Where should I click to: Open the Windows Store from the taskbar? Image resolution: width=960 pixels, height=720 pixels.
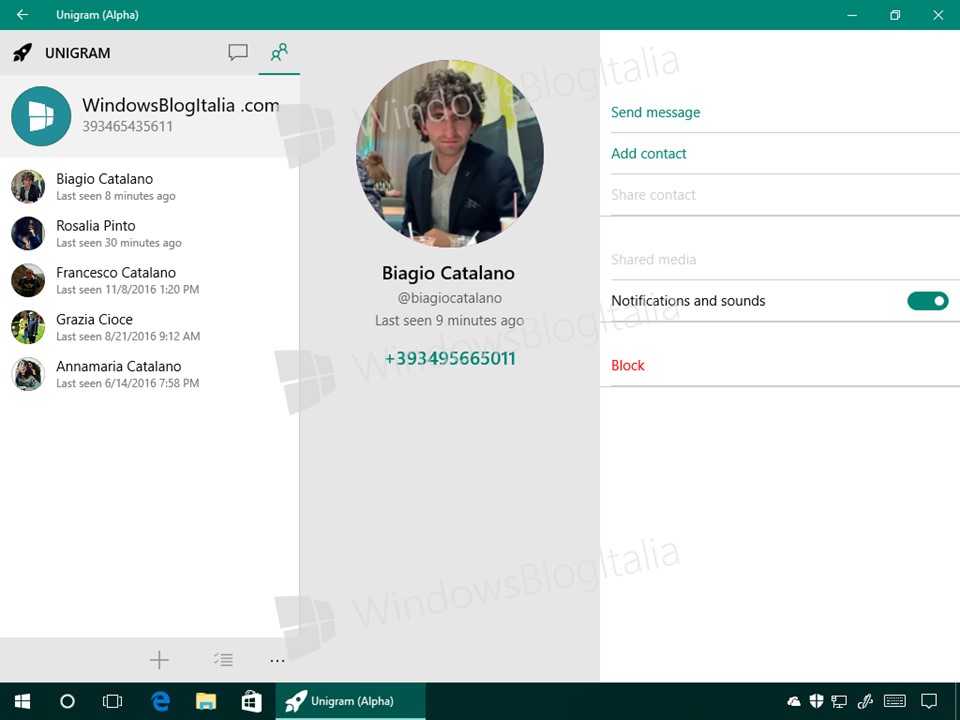251,701
